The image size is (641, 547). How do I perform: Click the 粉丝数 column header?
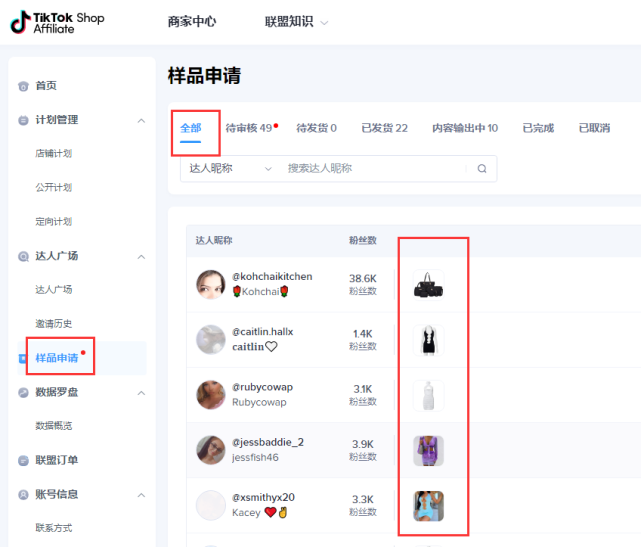click(x=363, y=240)
